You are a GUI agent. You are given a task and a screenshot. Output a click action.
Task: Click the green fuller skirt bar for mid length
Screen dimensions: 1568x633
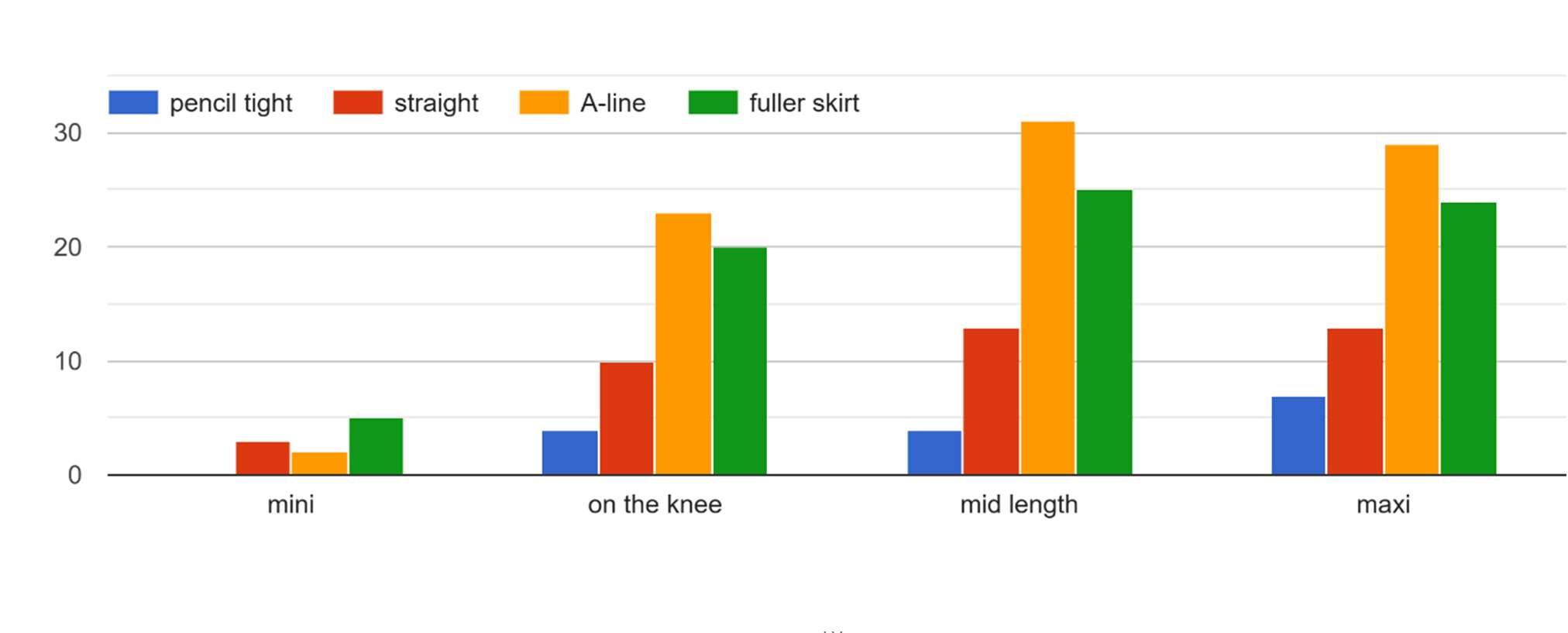[x=1104, y=332]
